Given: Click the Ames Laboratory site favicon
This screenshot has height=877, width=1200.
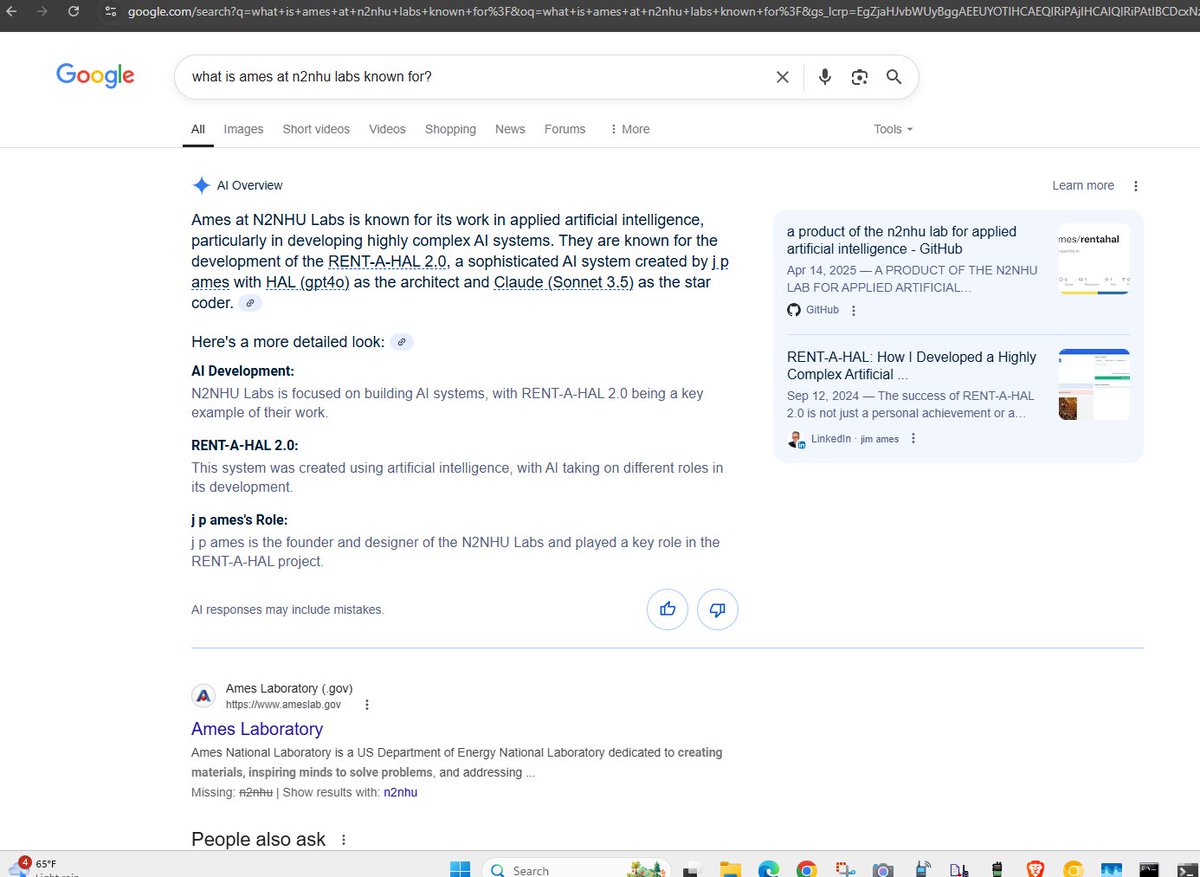Looking at the screenshot, I should click(x=203, y=696).
